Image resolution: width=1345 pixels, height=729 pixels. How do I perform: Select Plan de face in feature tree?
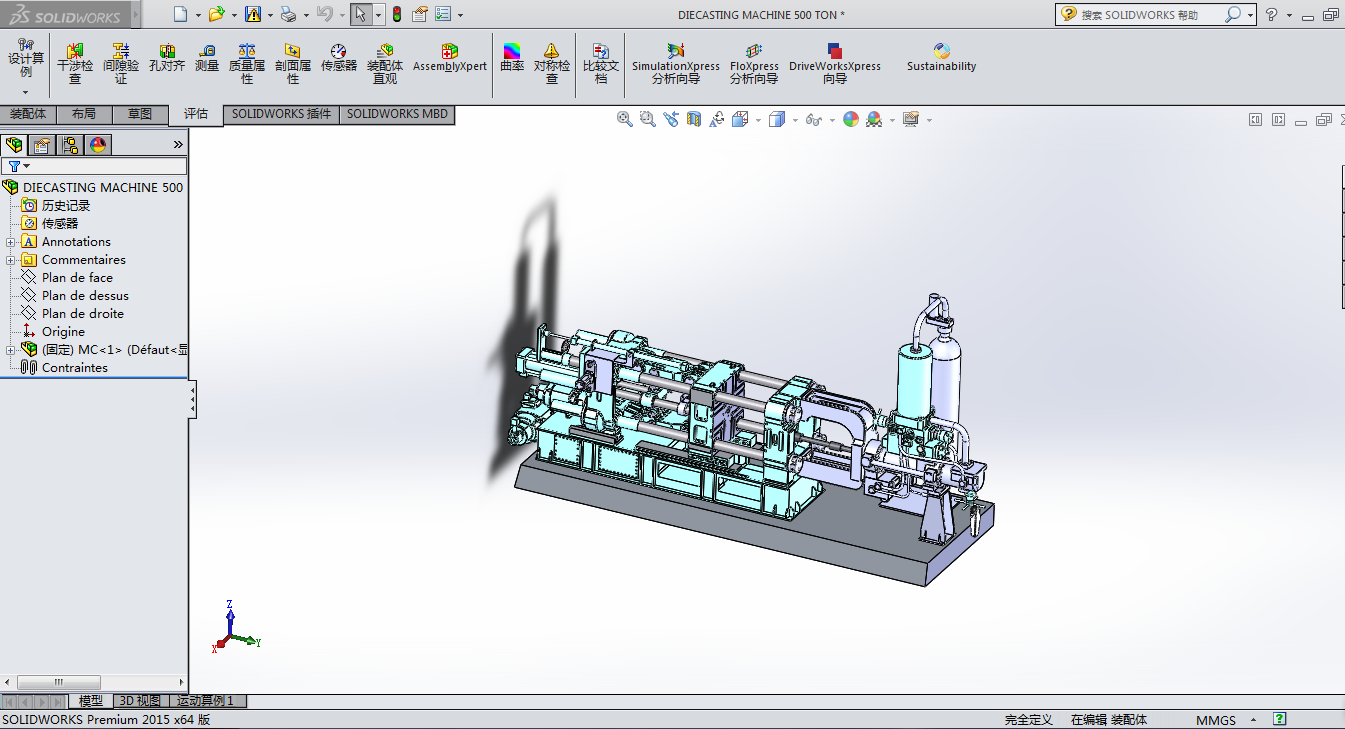[77, 278]
